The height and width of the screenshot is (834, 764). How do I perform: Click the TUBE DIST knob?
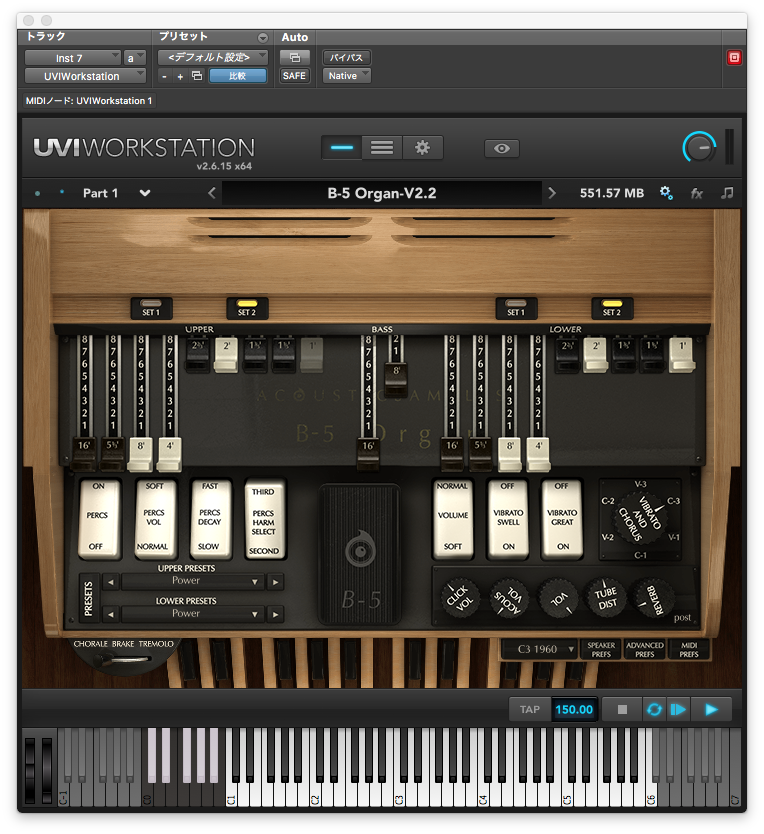[x=605, y=598]
